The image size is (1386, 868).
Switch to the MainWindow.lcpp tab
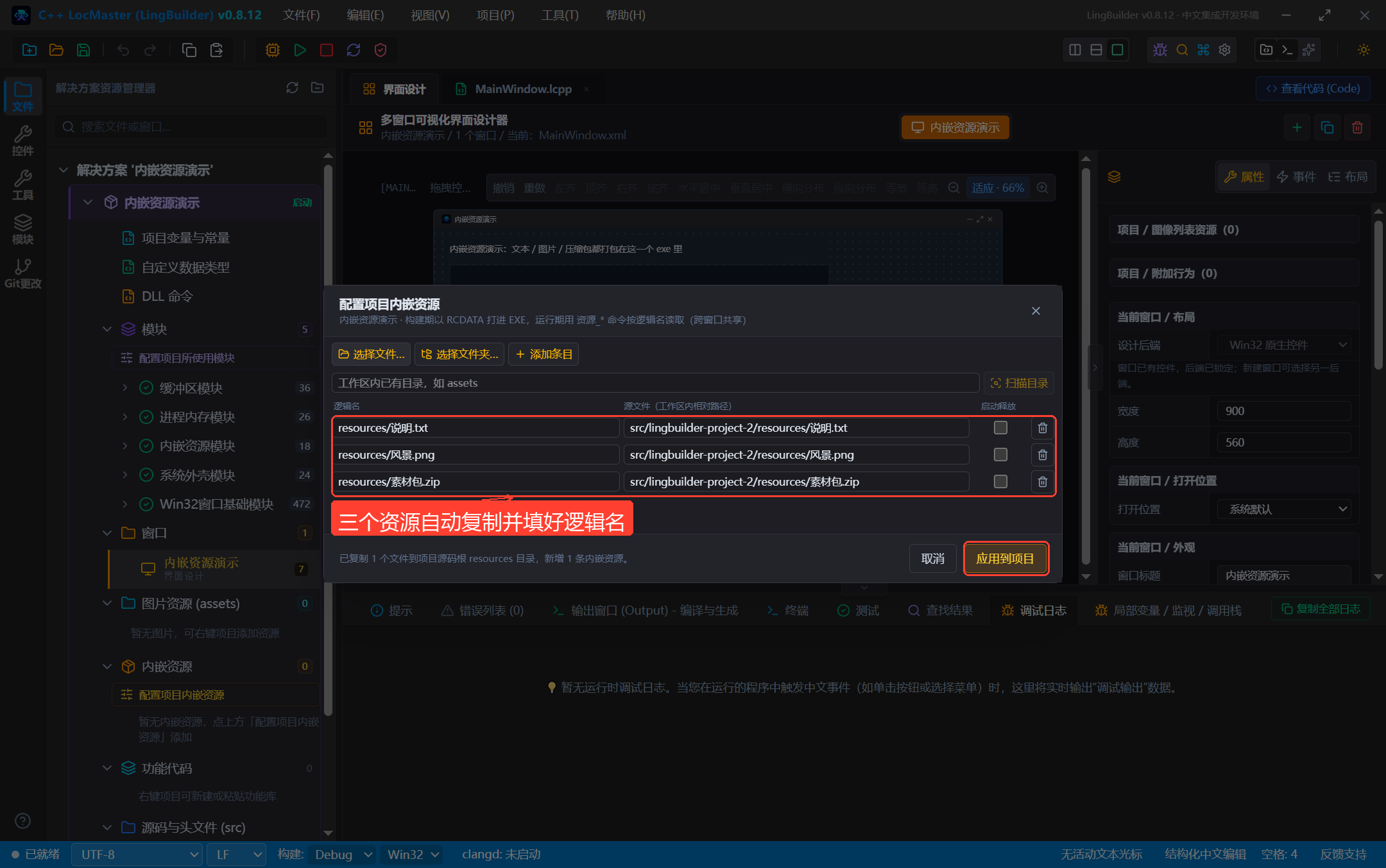[x=523, y=89]
